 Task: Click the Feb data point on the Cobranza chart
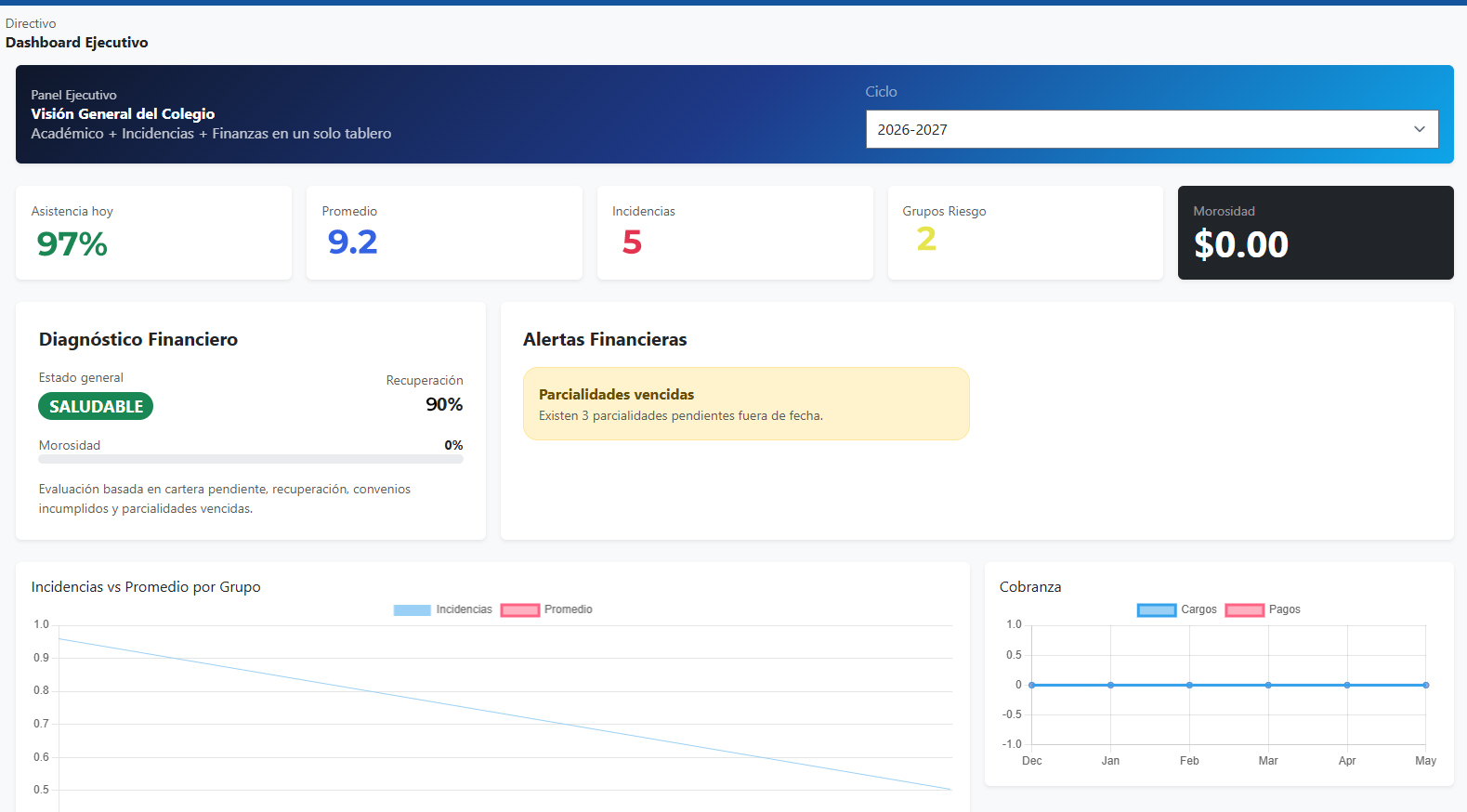1189,685
